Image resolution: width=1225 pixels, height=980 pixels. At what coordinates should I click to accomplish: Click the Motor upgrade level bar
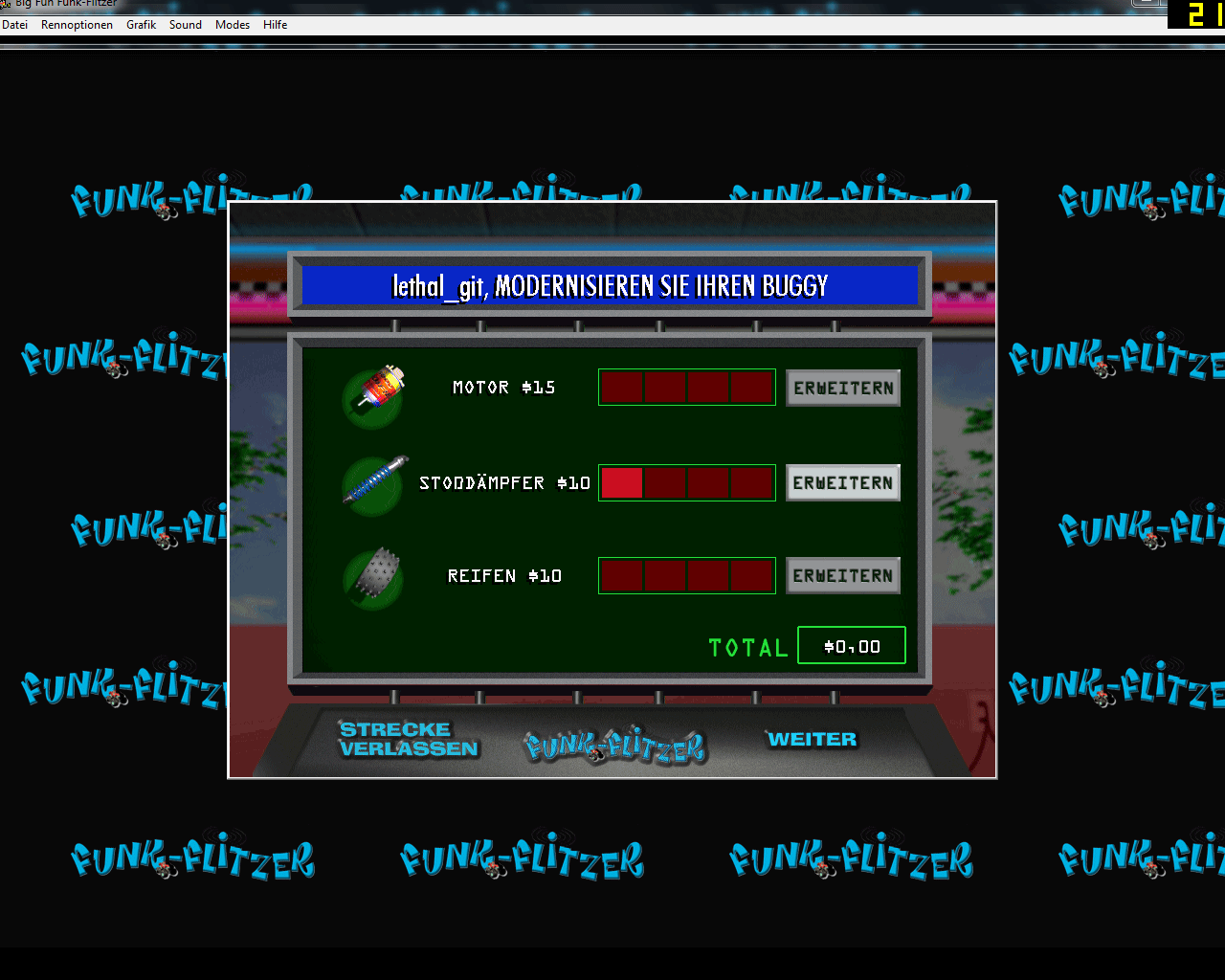tap(687, 388)
